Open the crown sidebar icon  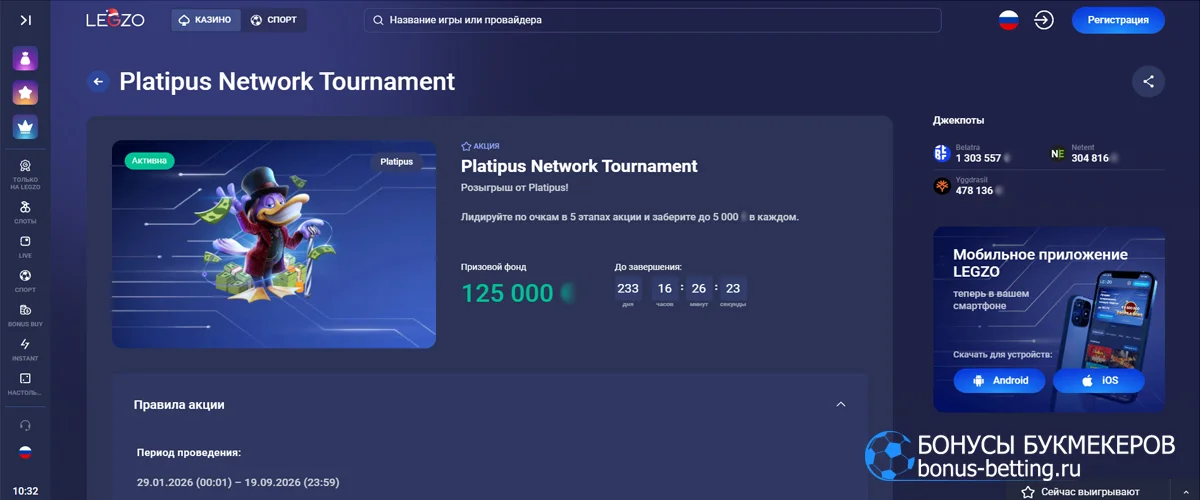25,127
